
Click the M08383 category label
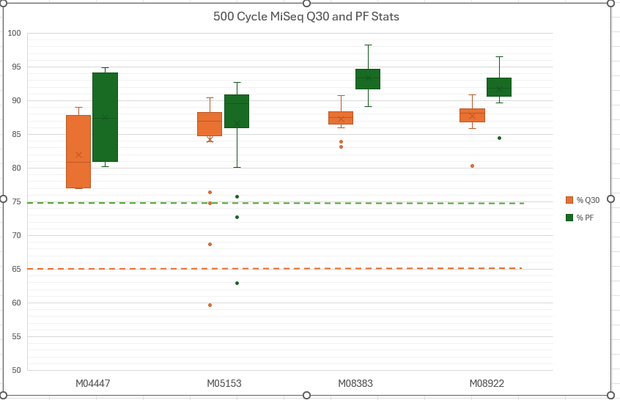[355, 383]
